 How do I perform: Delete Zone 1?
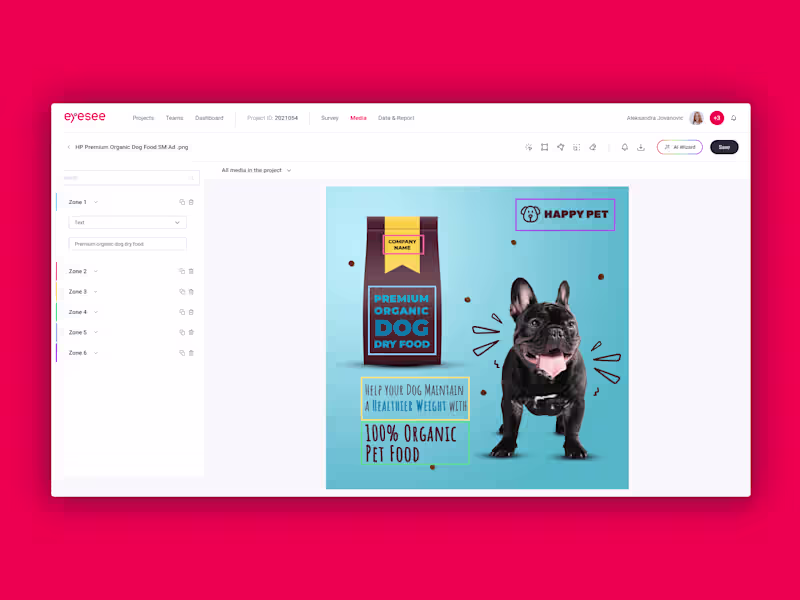[191, 202]
